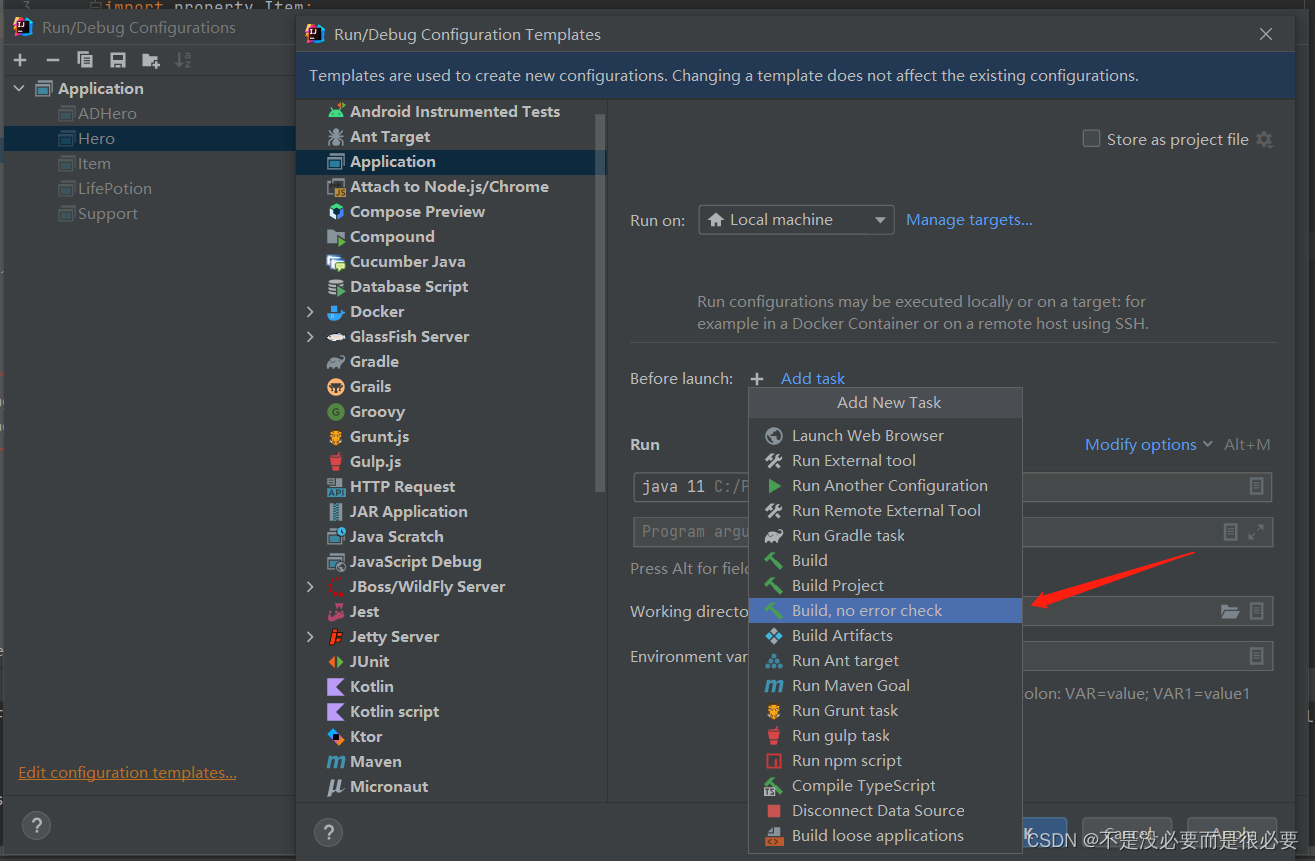Choose Run Another Configuration task
1315x861 pixels.
click(x=885, y=486)
